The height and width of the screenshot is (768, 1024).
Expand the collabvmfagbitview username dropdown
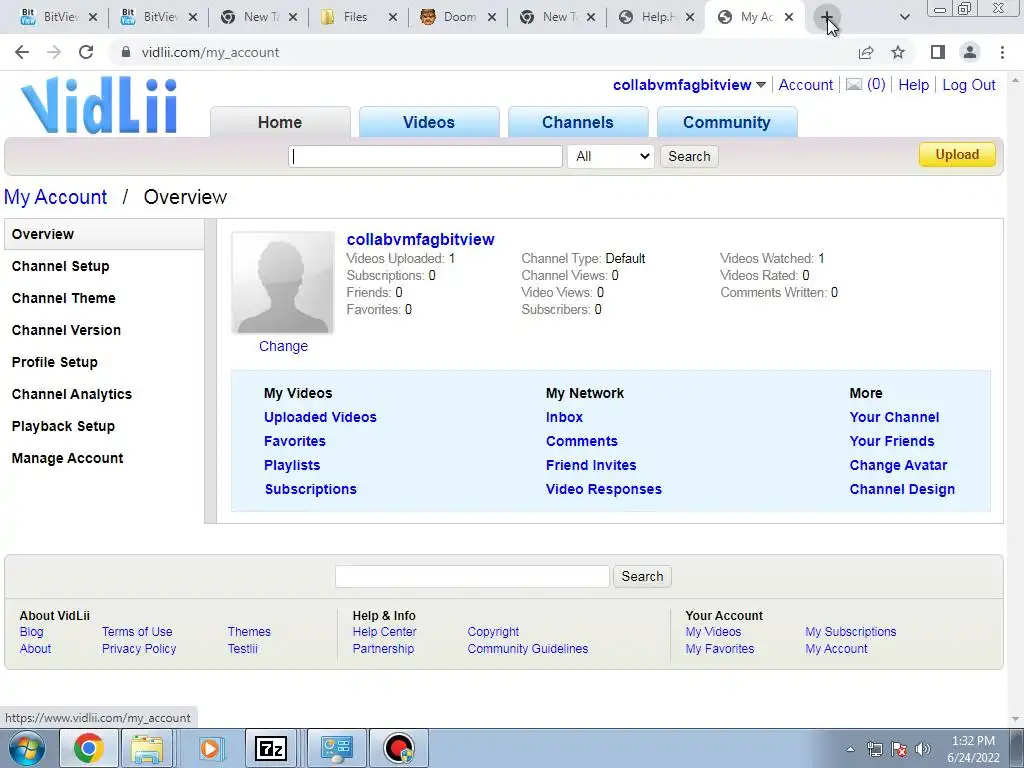click(x=761, y=85)
